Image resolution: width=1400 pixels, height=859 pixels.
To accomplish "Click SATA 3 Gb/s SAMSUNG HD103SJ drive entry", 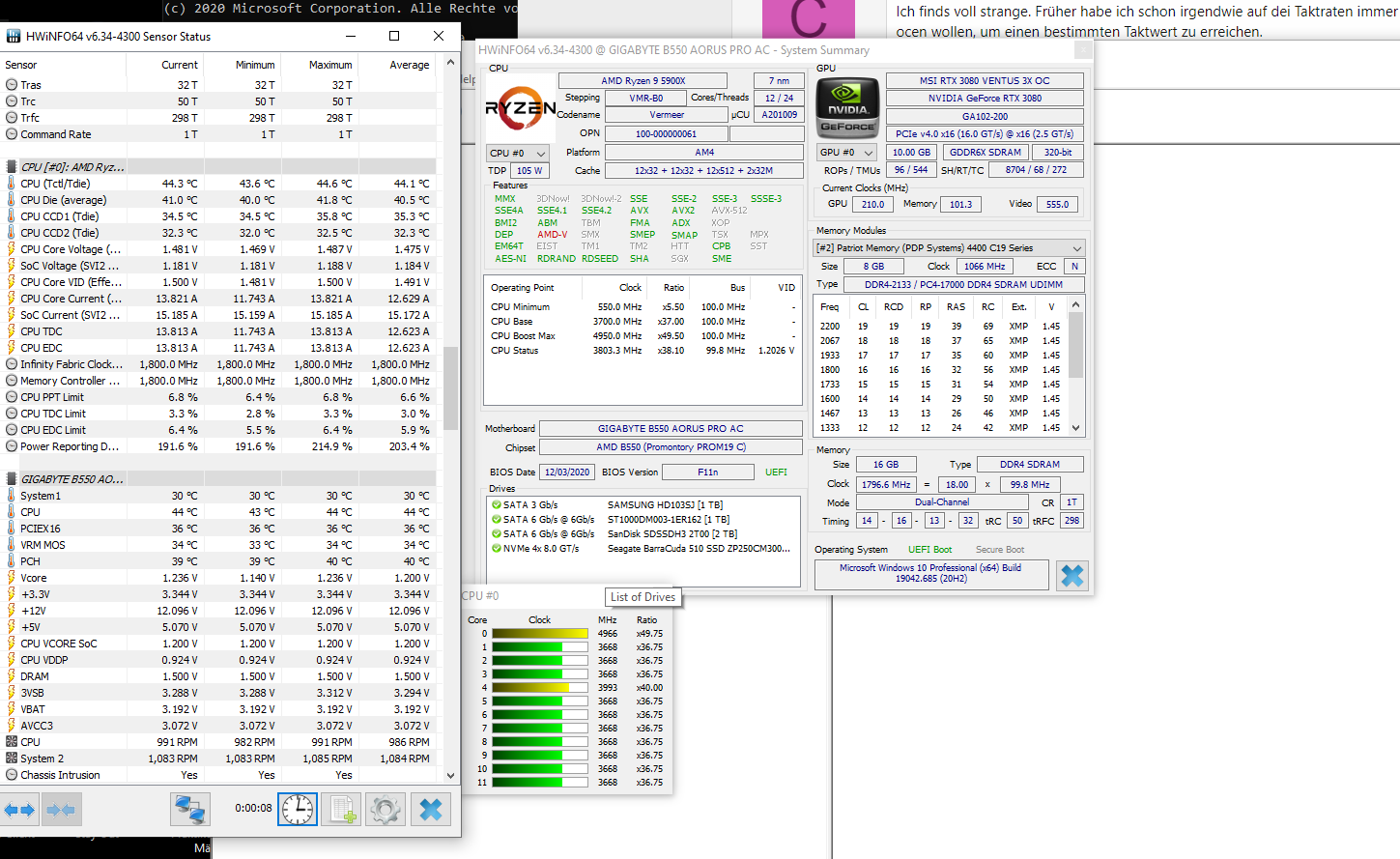I will 643,504.
